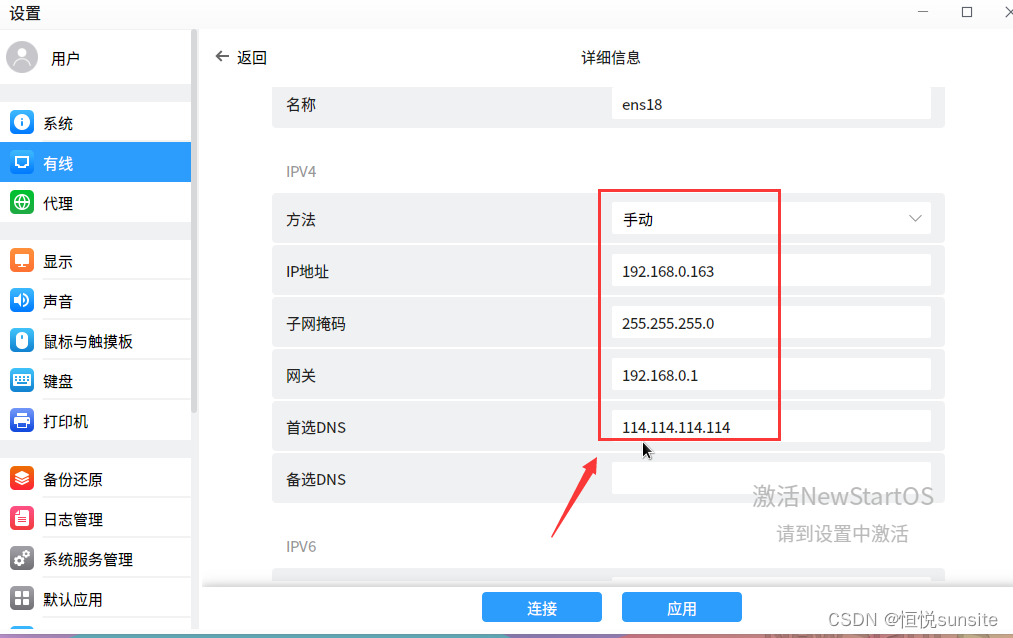Click the 显示 display icon

point(22,260)
